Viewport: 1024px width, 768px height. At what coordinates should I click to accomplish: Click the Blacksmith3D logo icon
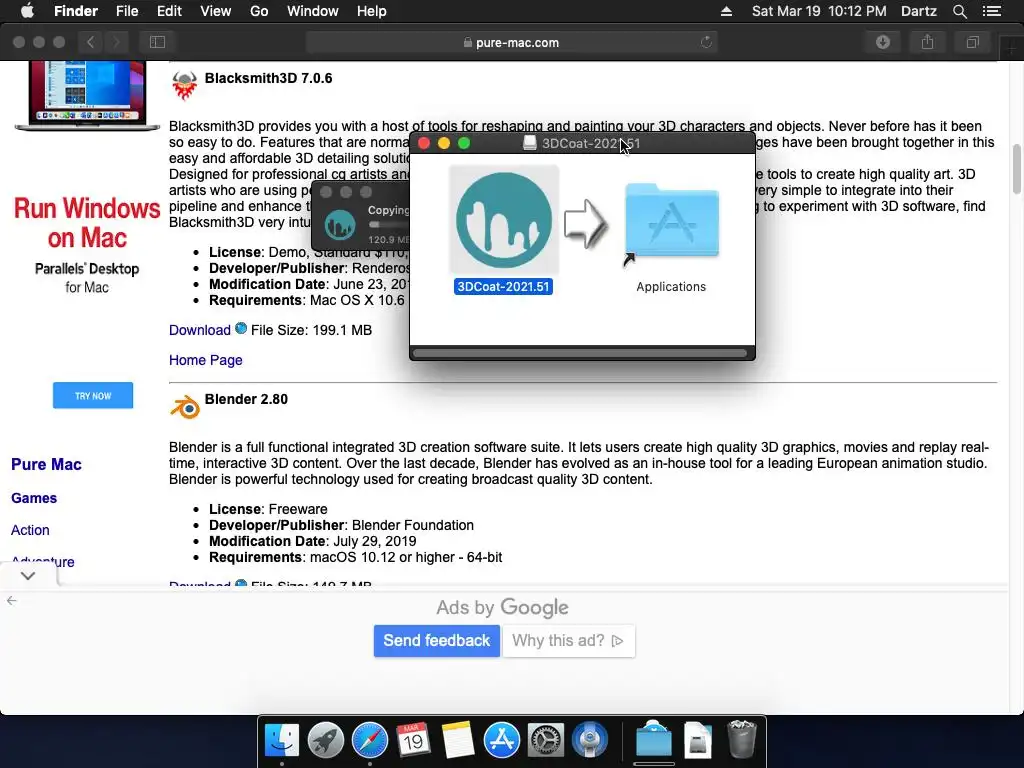184,85
